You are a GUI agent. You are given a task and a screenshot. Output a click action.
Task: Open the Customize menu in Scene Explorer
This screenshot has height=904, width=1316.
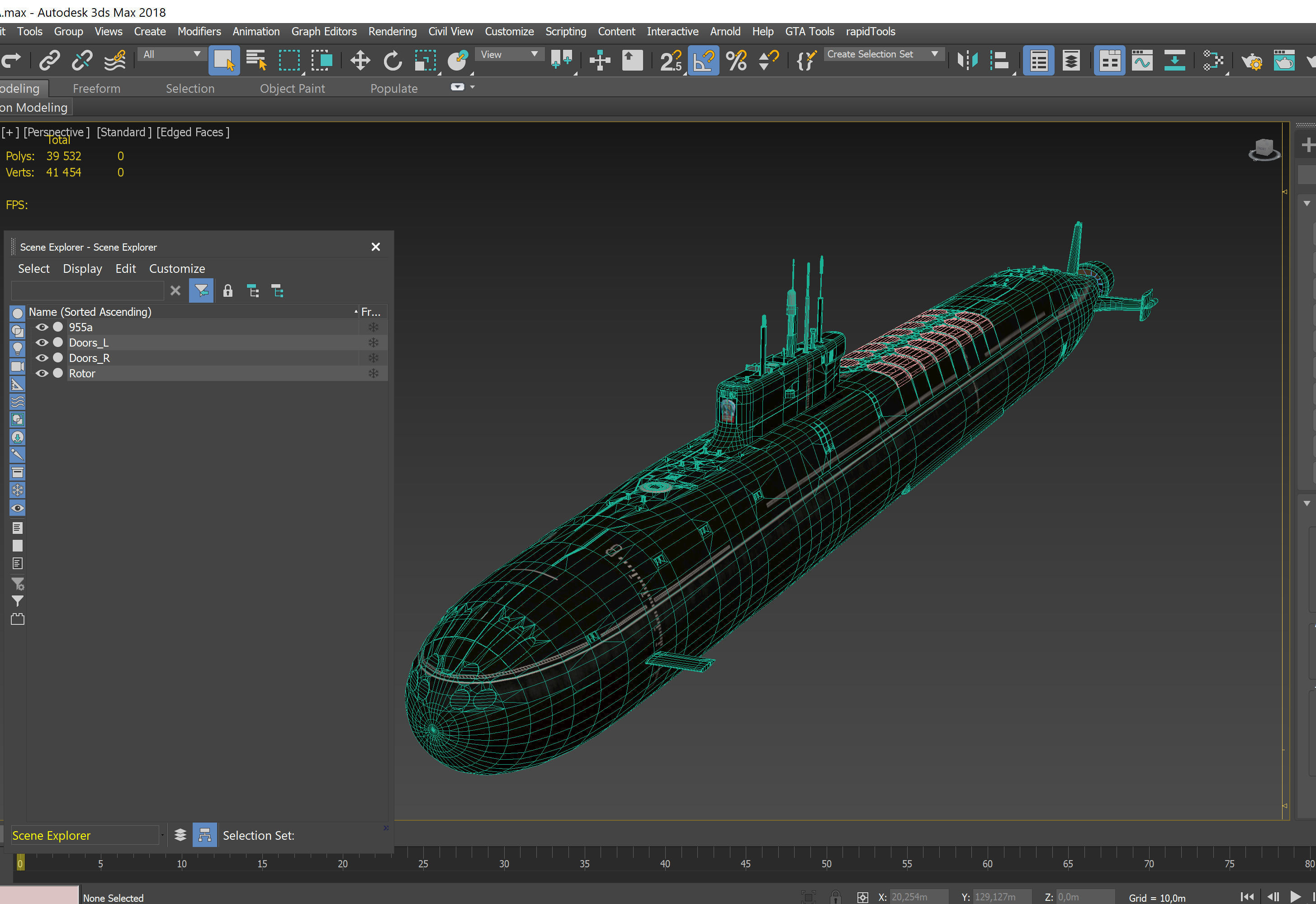(177, 268)
